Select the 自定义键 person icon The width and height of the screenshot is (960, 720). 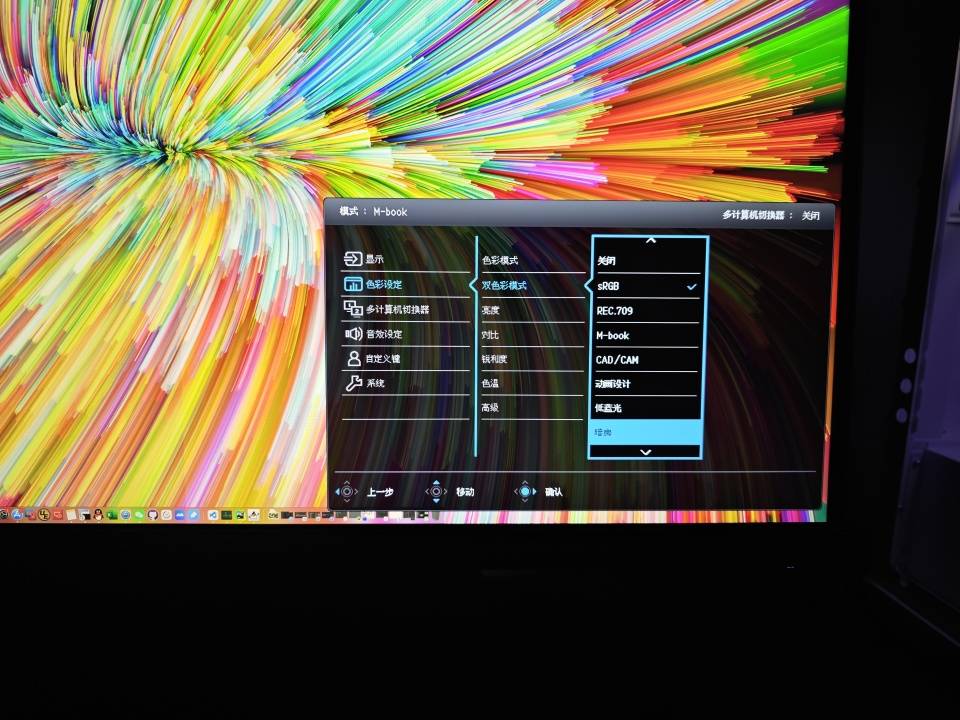pyautogui.click(x=353, y=358)
